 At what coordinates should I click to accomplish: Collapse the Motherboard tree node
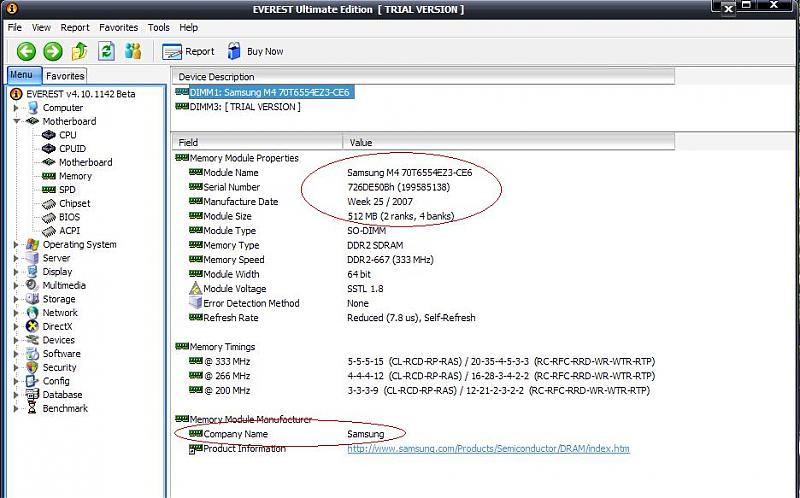(17, 122)
